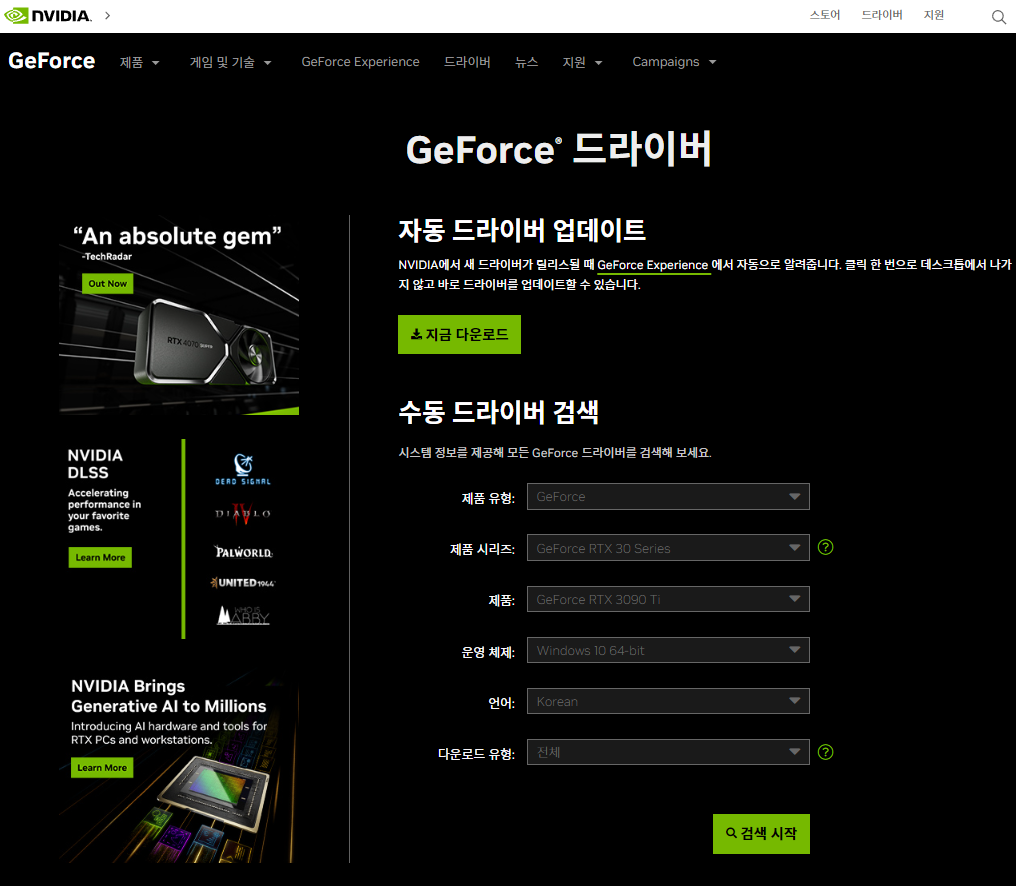Open the 제품 유형 dropdown showing GeForce
The height and width of the screenshot is (886, 1016).
coord(668,496)
